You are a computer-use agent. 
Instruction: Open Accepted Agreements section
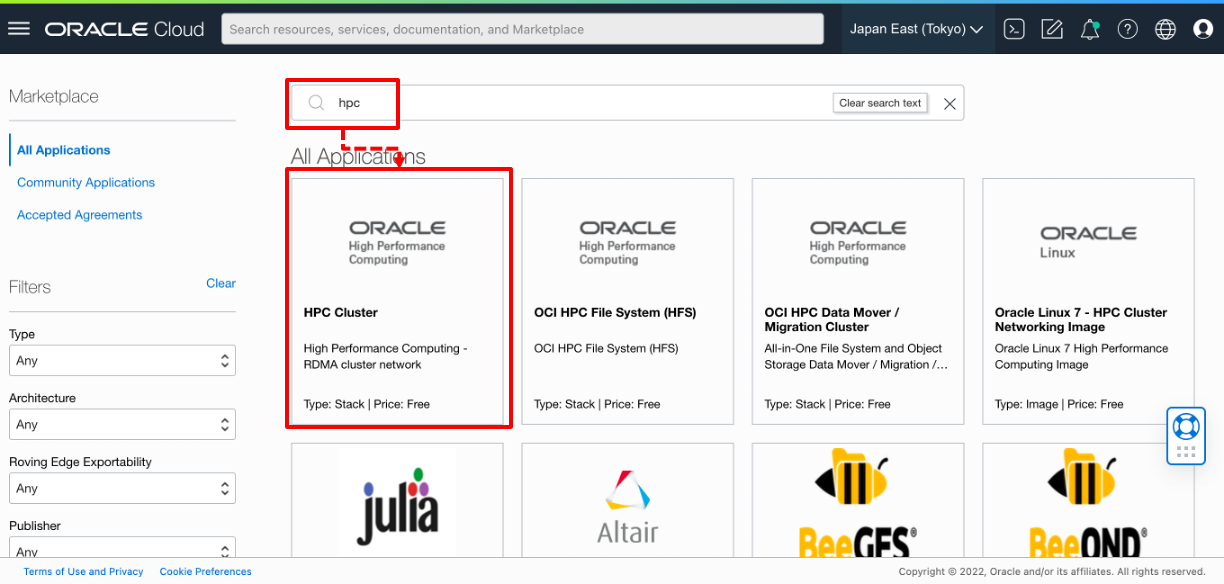pyautogui.click(x=80, y=215)
